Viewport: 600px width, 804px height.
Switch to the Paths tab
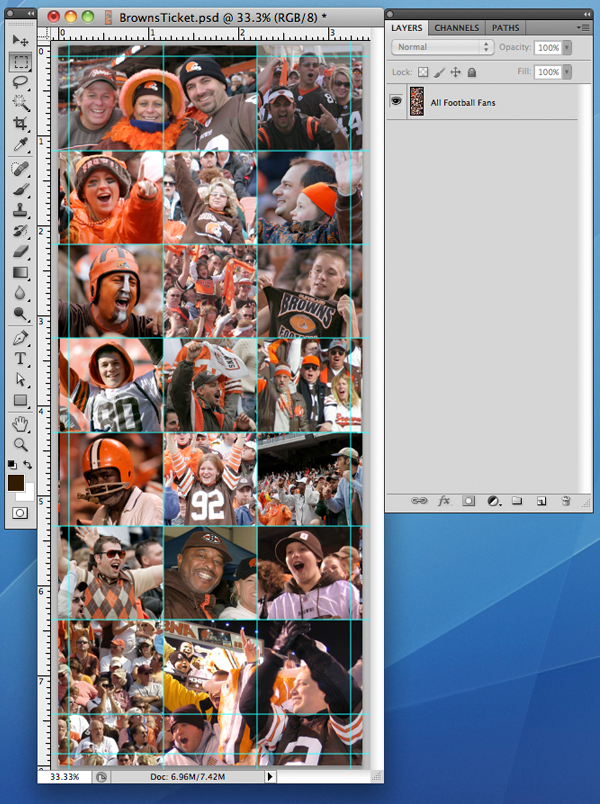click(506, 28)
